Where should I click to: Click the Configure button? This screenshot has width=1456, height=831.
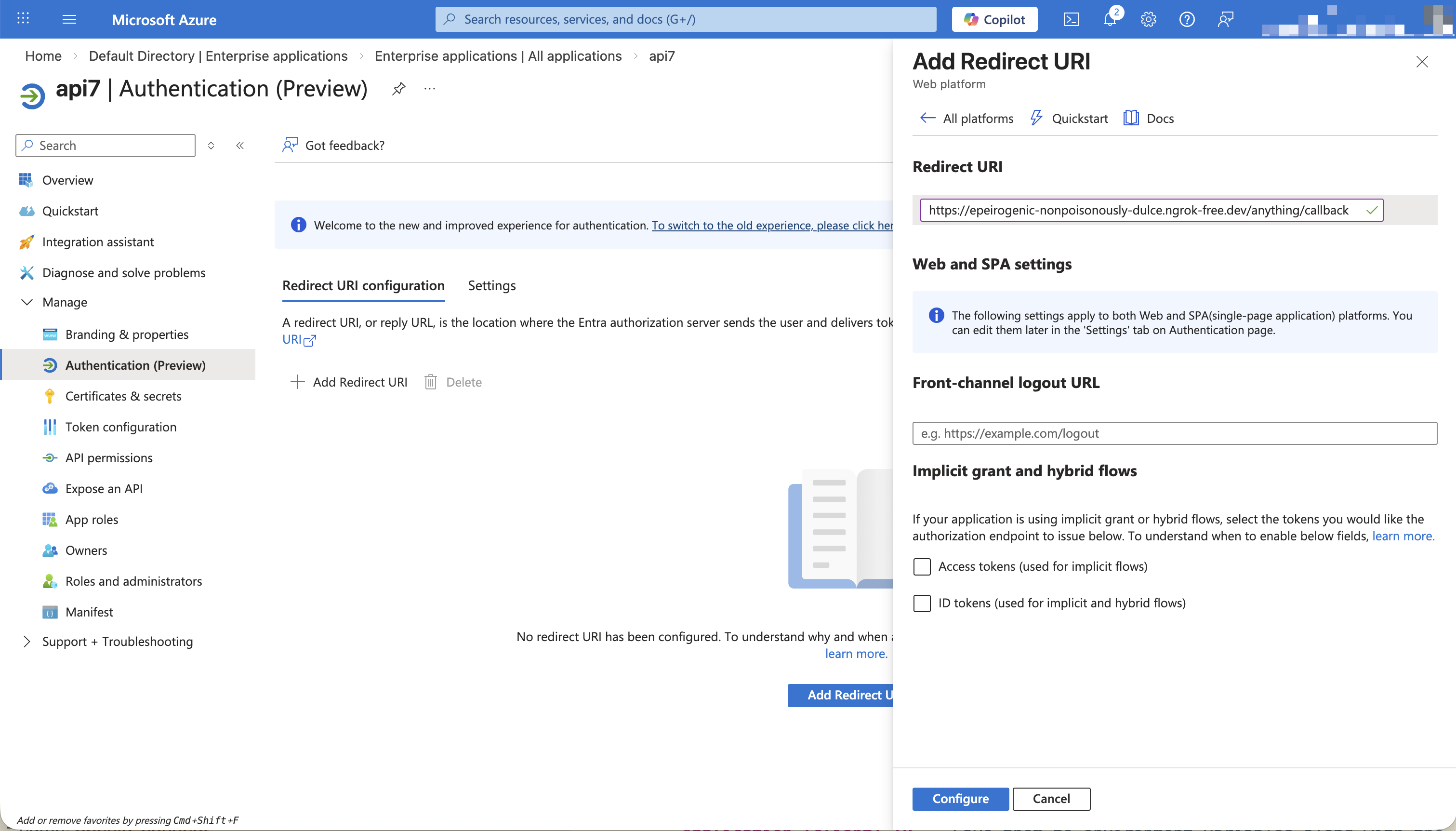(x=959, y=799)
